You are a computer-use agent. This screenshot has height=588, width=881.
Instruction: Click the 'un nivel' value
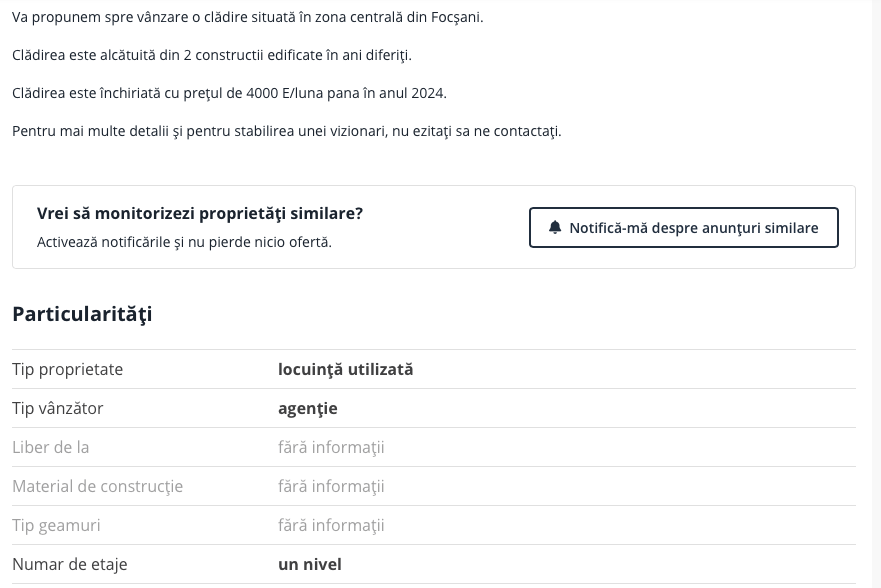(x=309, y=564)
